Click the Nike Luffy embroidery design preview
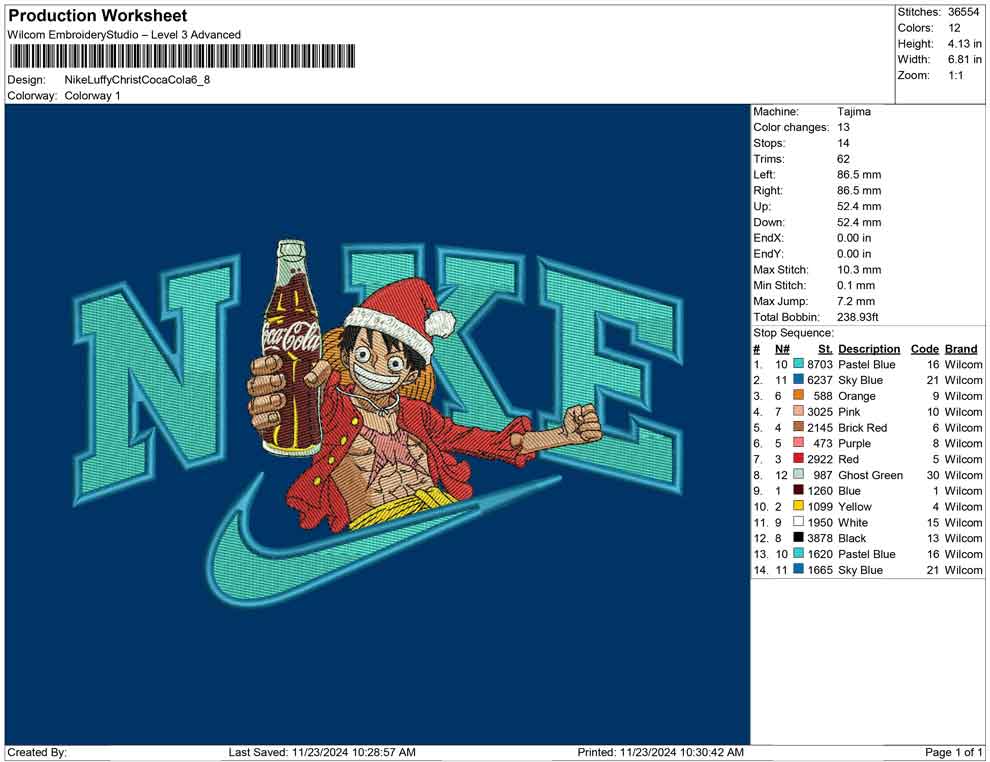 (378, 424)
